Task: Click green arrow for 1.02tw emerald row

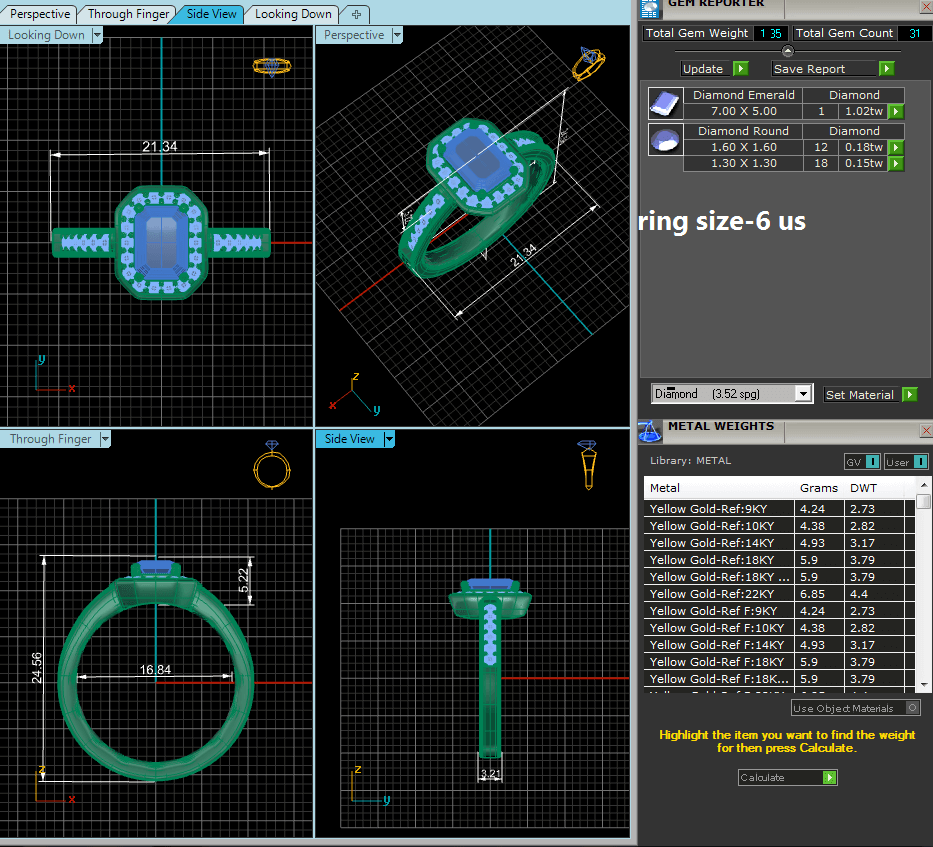Action: [x=896, y=112]
